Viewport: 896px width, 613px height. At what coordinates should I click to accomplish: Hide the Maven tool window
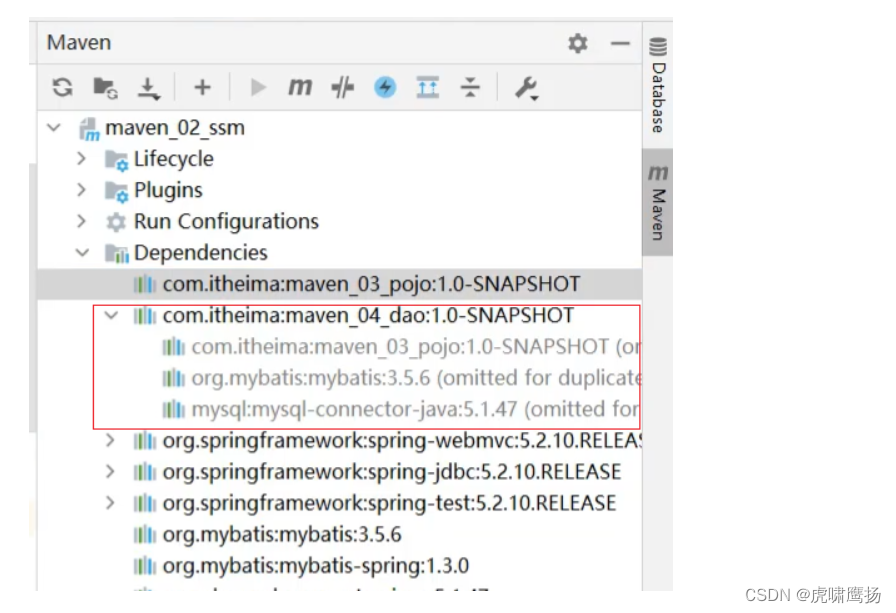(620, 43)
